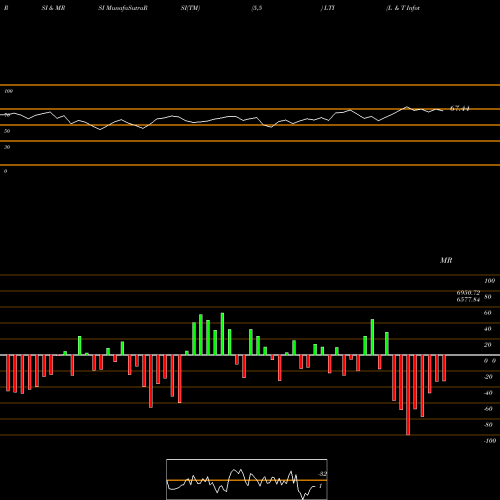Viewport: 500px width, 500px height.
Task: Click the 'SI & MR' header text
Action: (x=53, y=8)
